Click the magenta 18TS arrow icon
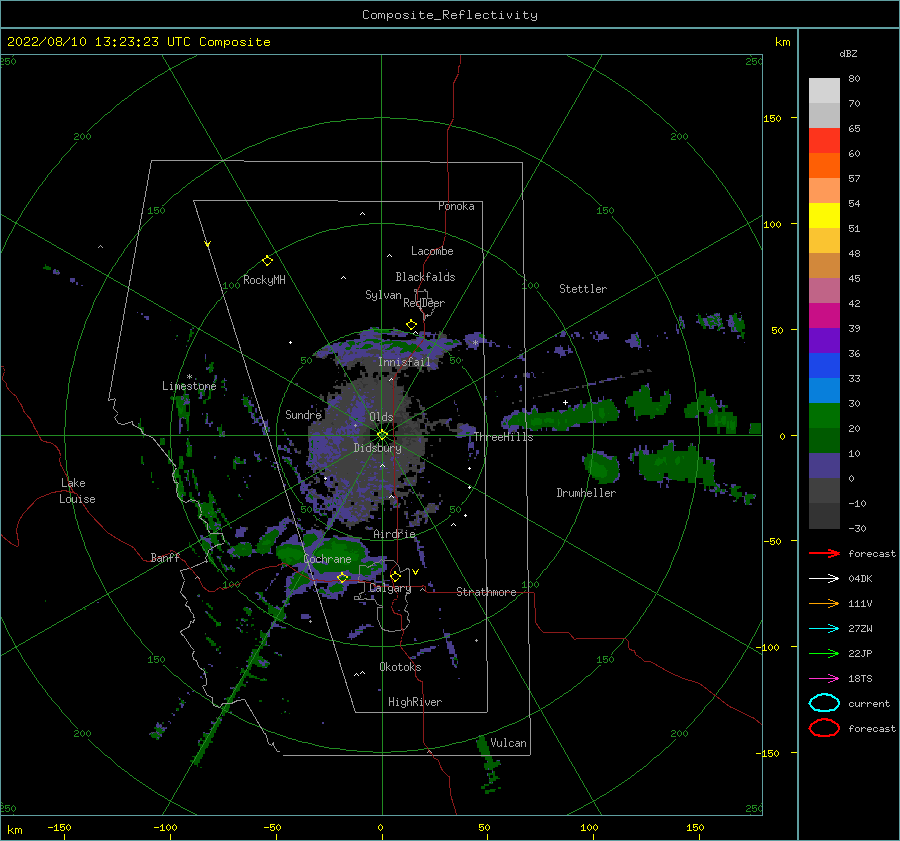 pos(824,679)
